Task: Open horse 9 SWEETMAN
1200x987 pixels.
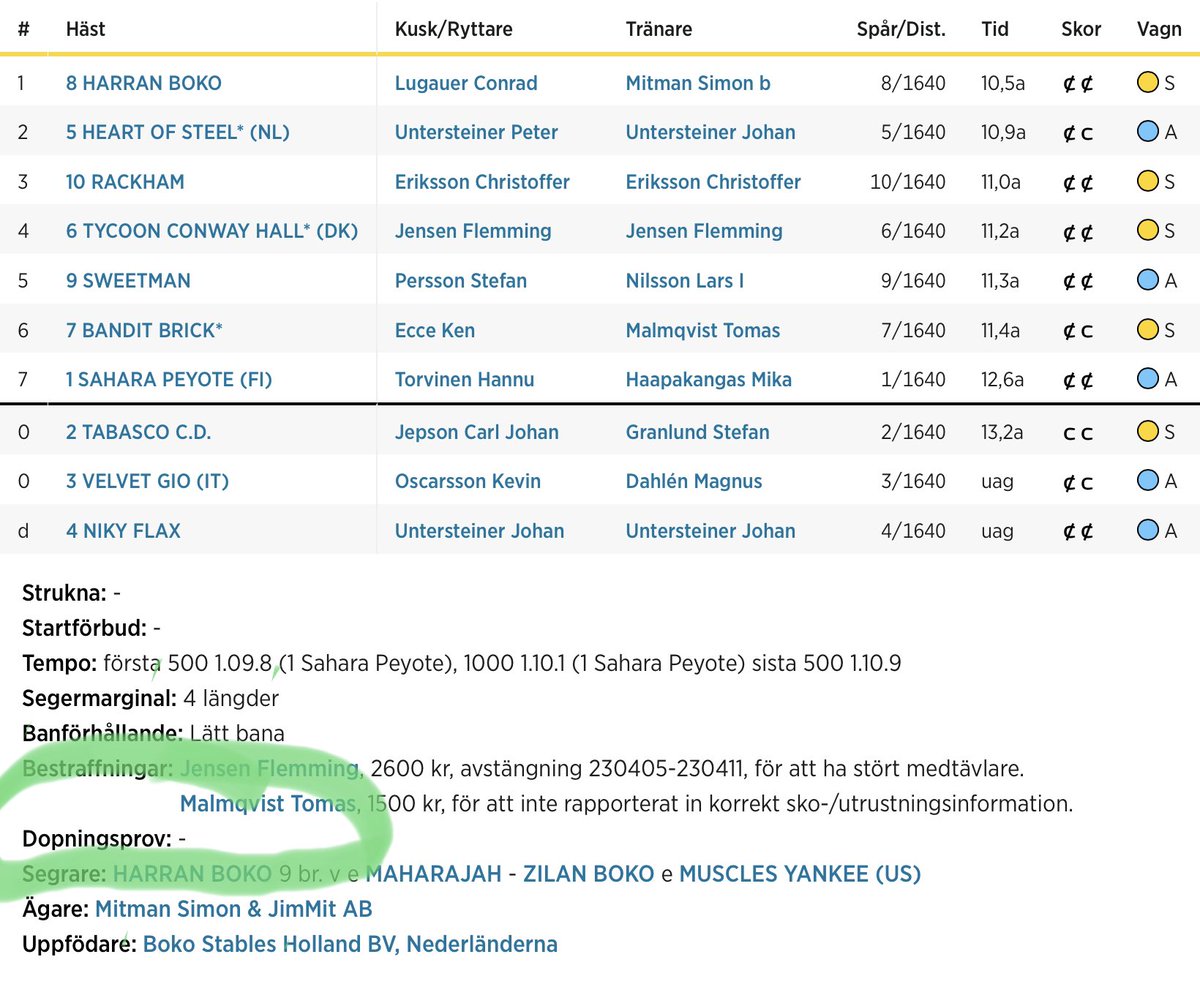Action: [x=128, y=281]
